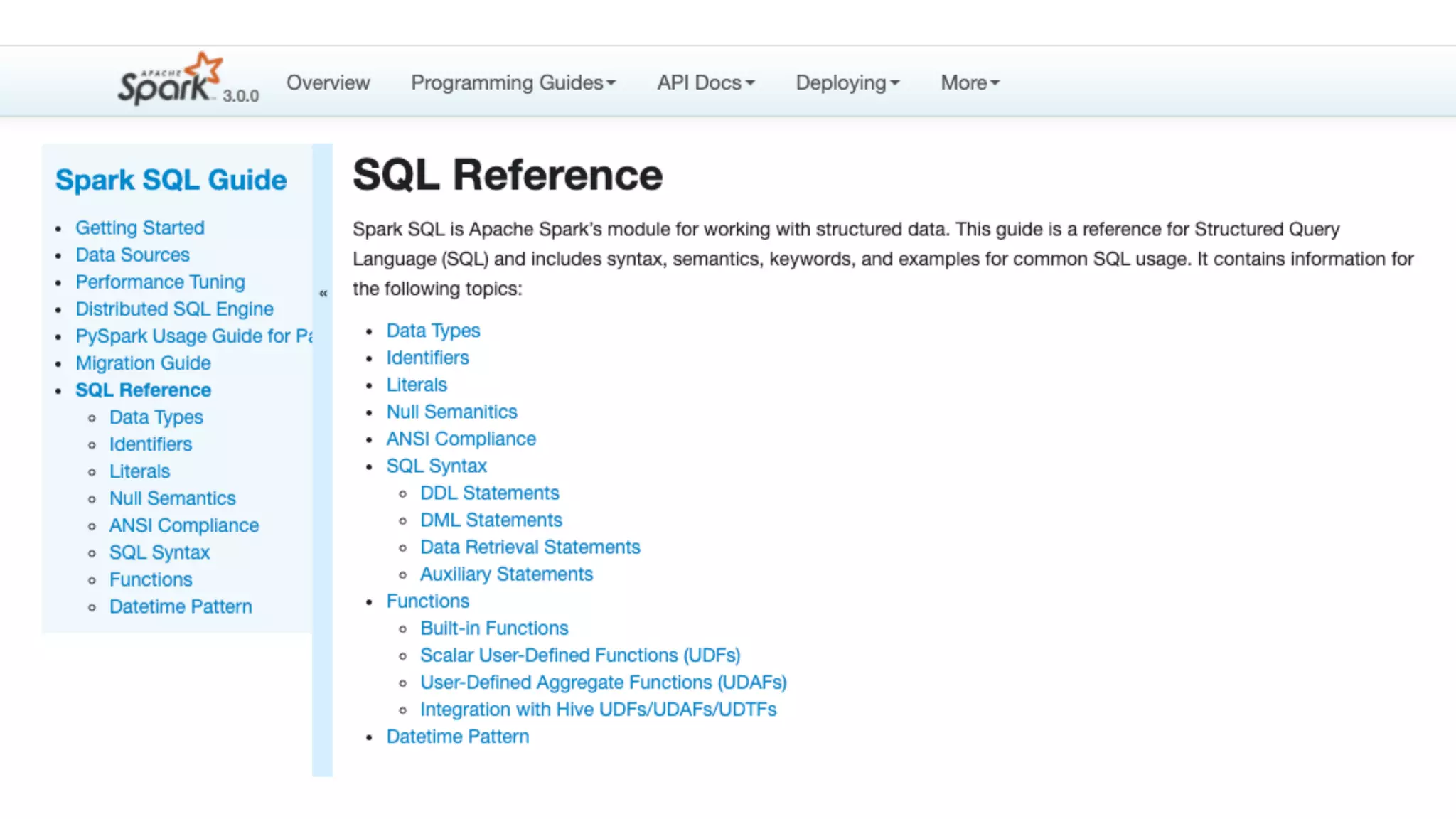Open Getting Started in the sidebar
Screen dimensions: 1456x819
click(x=140, y=227)
